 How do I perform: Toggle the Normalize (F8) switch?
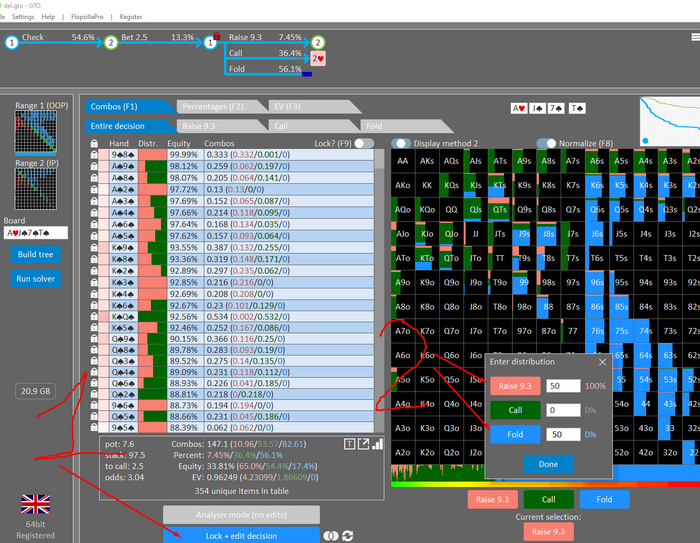546,143
